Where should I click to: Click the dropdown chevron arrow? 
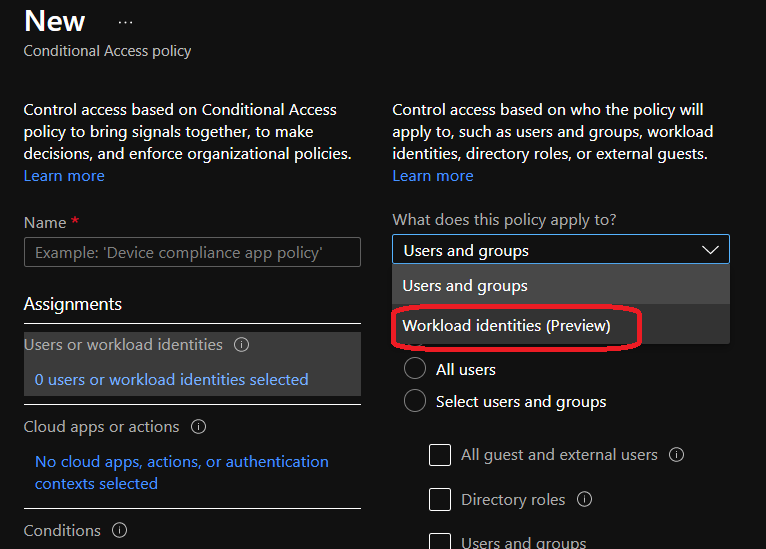click(x=710, y=250)
